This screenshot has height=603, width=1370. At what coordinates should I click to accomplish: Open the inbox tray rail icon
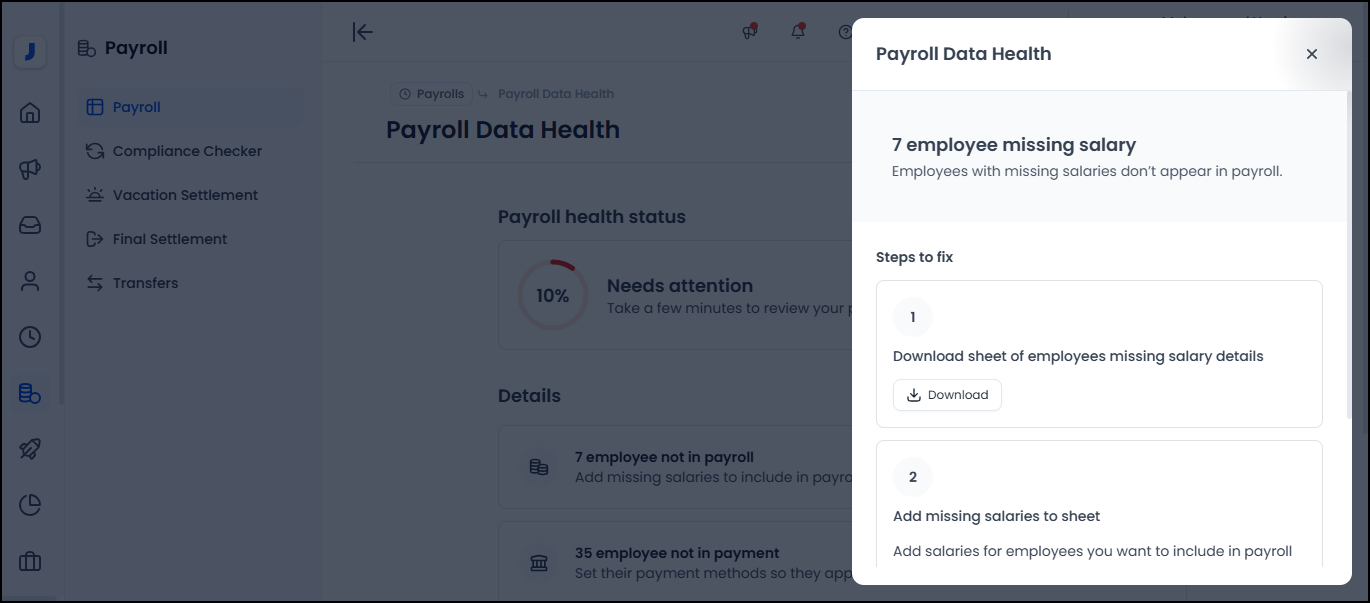(x=30, y=225)
